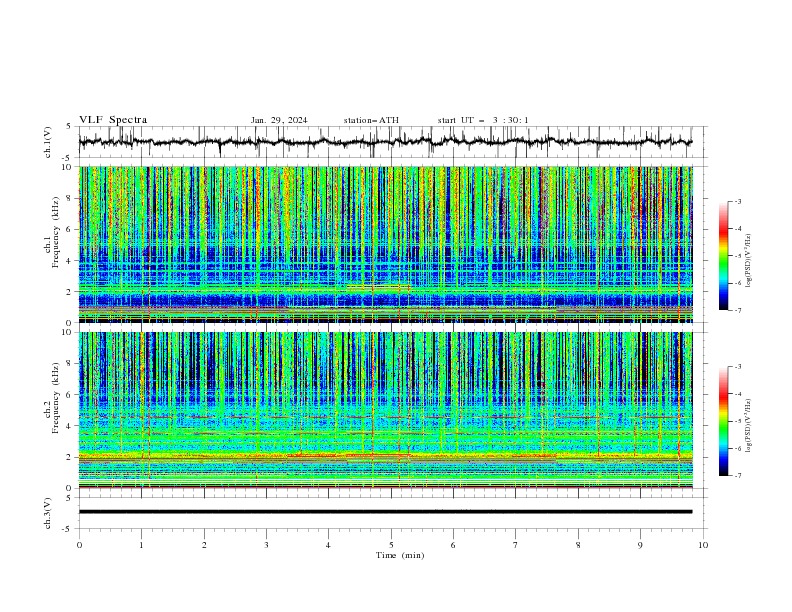Click the time axis tick label '0'
The image size is (792, 612).
[x=79, y=545]
